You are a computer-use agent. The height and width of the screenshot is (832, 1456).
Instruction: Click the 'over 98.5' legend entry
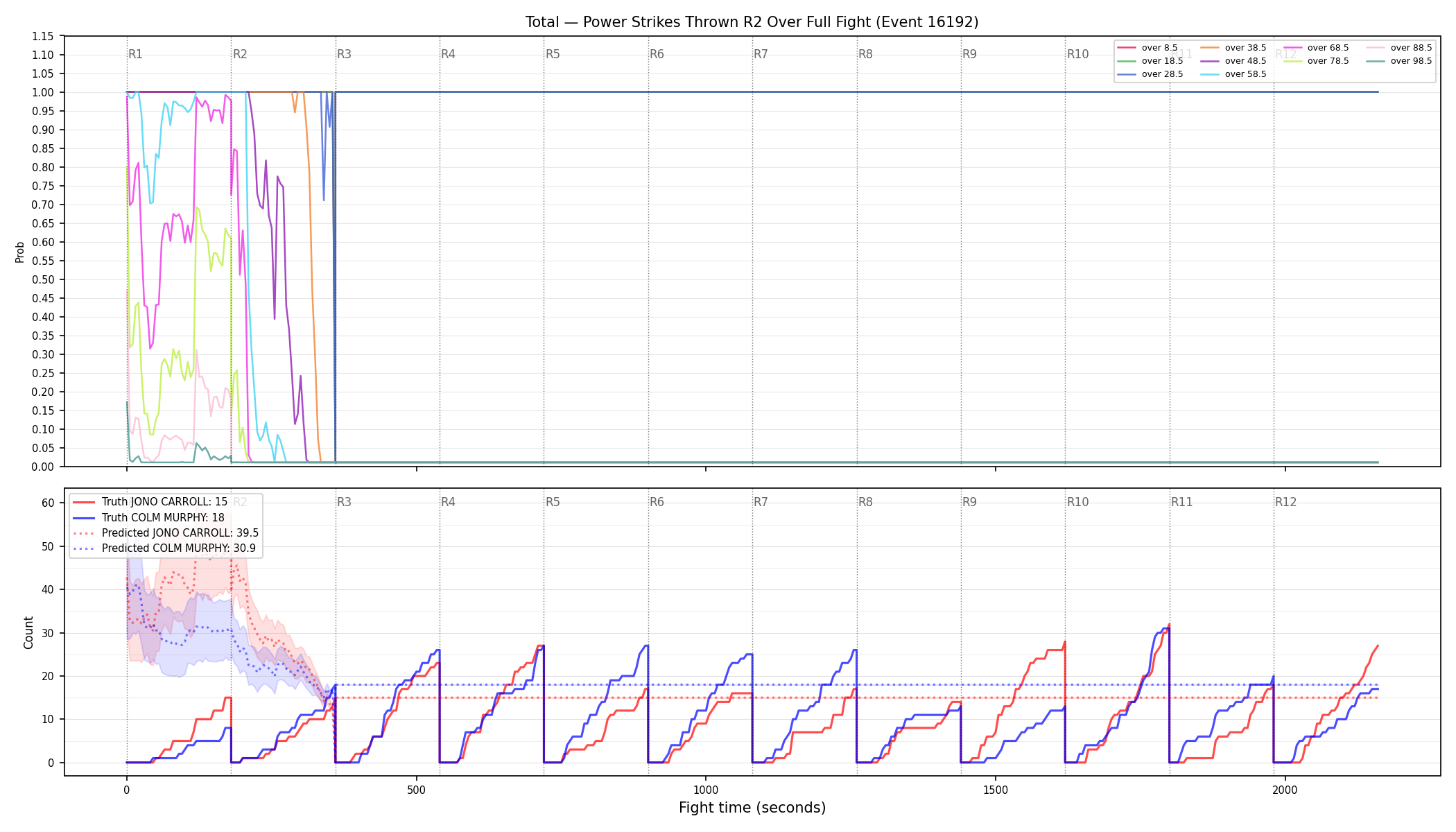pyautogui.click(x=1399, y=61)
